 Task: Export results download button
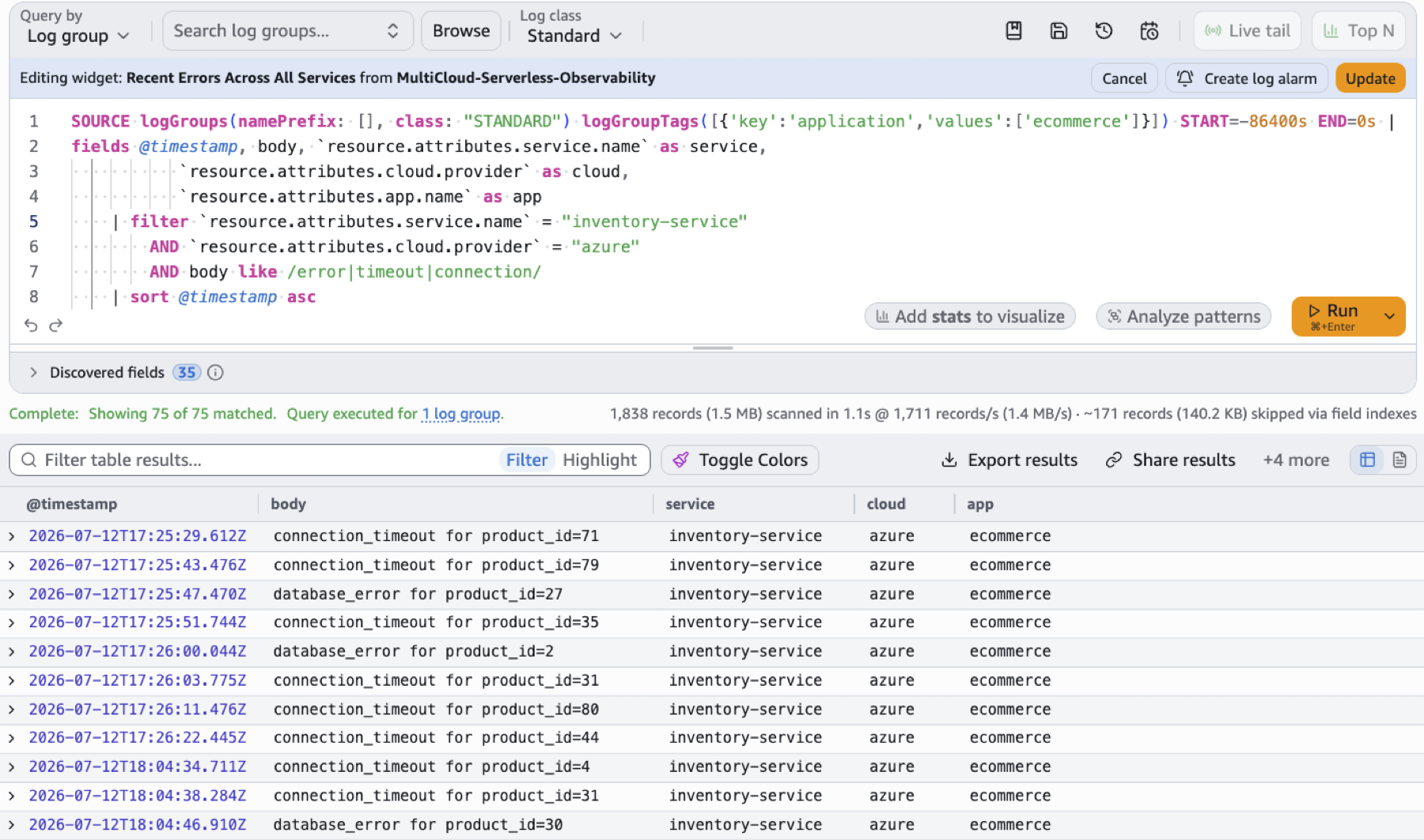click(x=1009, y=460)
